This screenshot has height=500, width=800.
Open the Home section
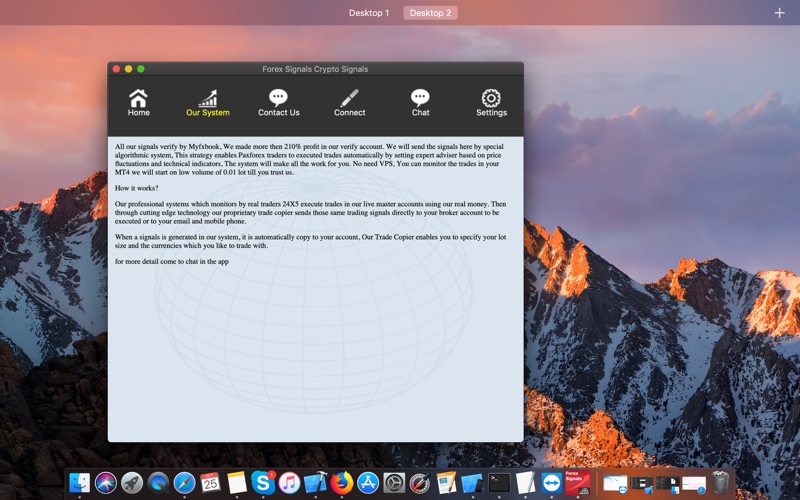(138, 103)
